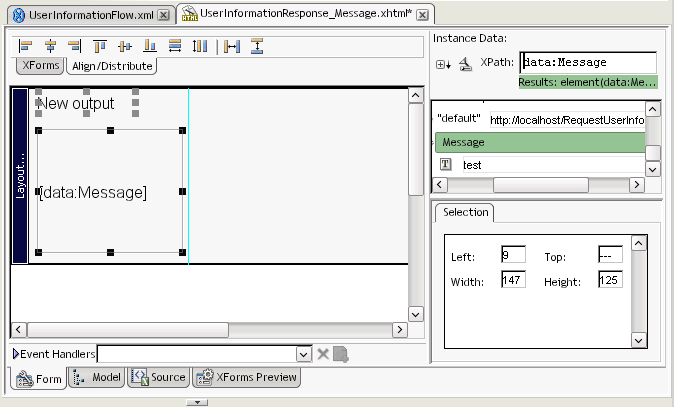Edit the Height field

(x=610, y=280)
